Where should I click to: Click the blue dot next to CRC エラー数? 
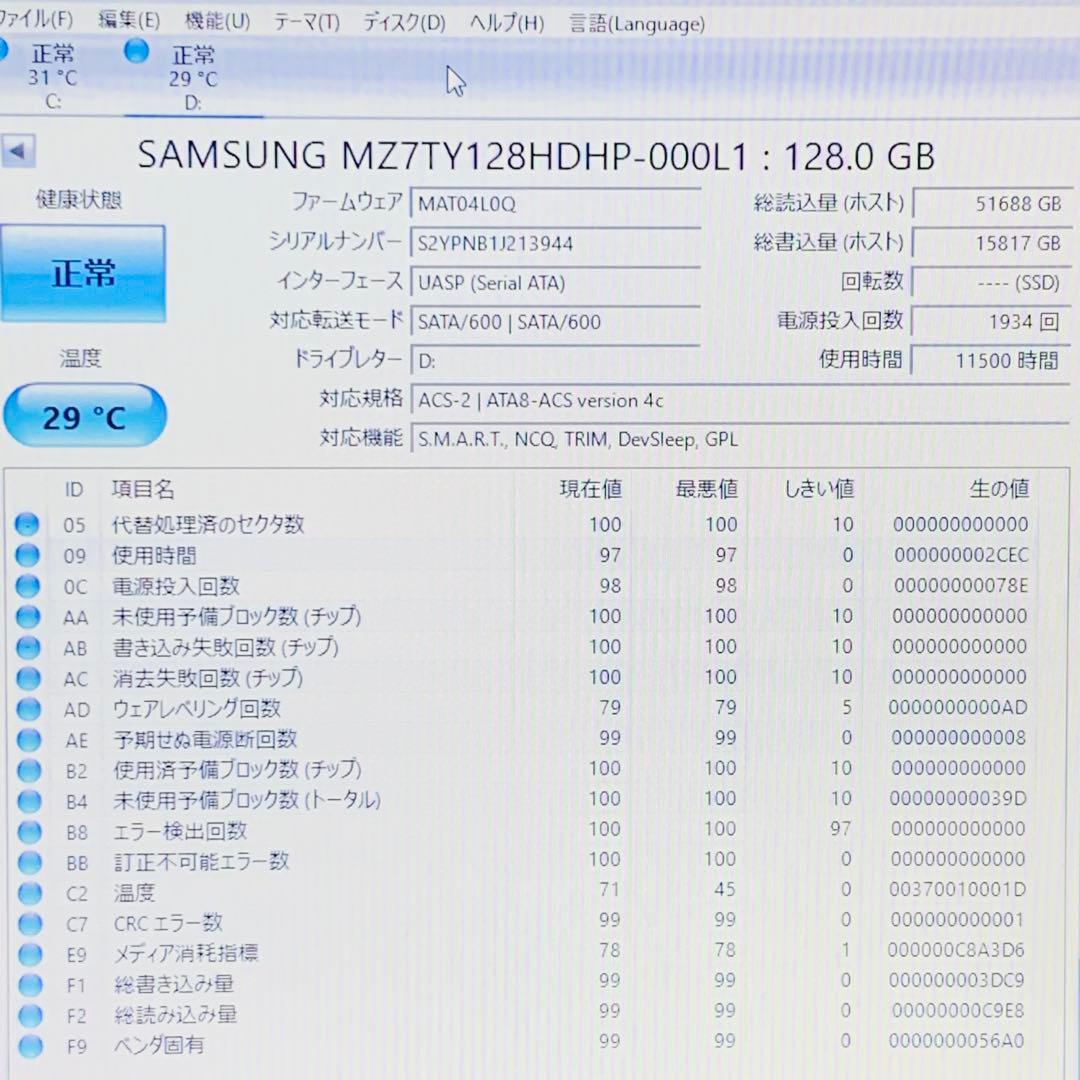click(28, 923)
